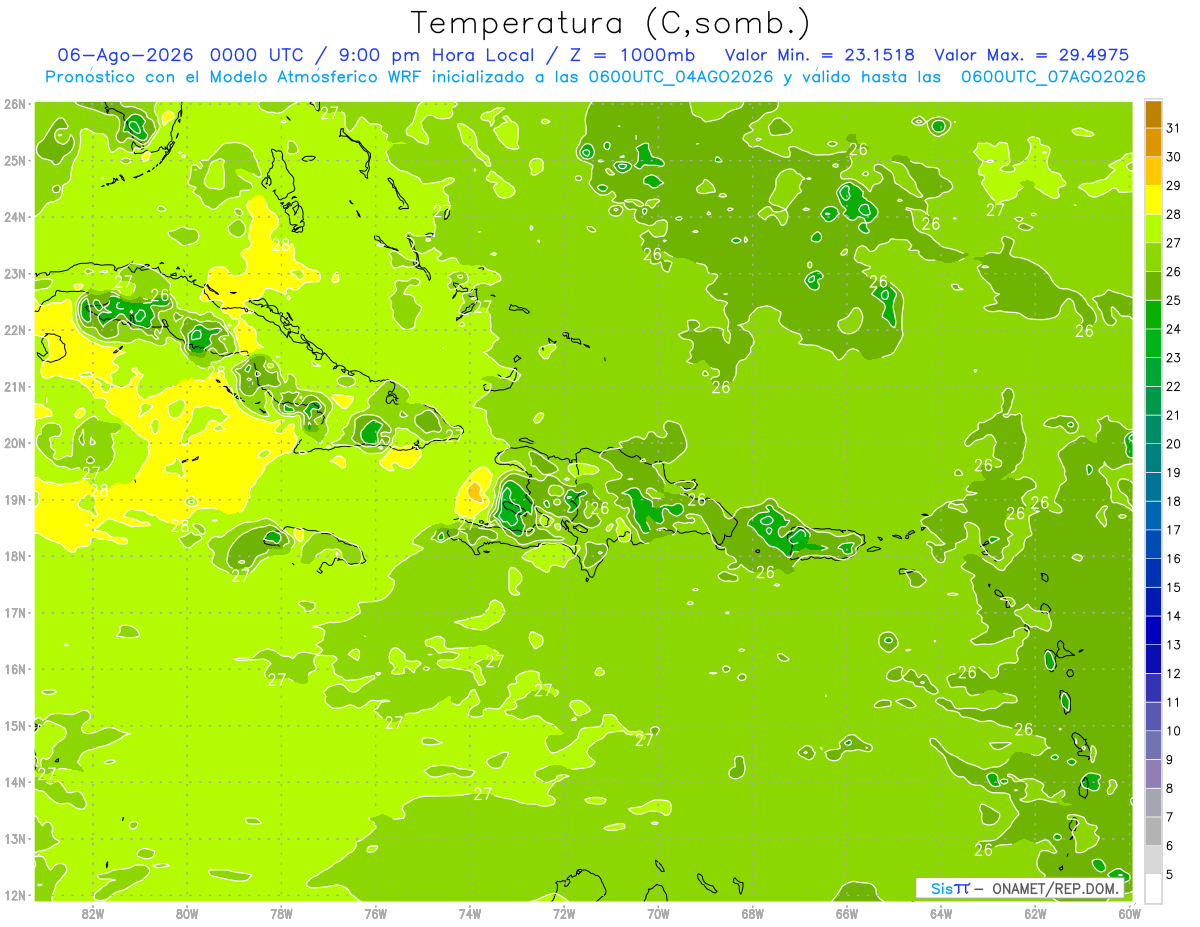Click the orange 30–31 colorbar swatch

click(1153, 143)
